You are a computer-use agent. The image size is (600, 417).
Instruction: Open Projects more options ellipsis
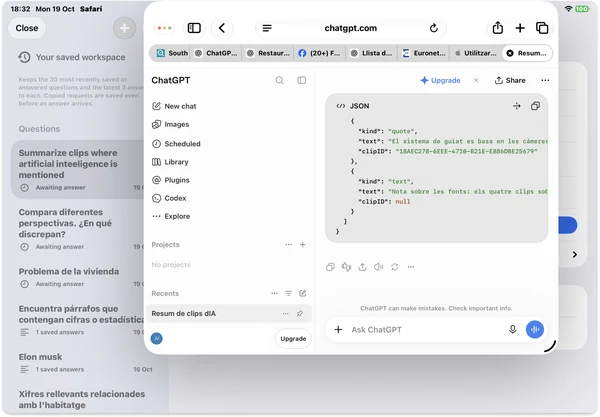point(289,244)
